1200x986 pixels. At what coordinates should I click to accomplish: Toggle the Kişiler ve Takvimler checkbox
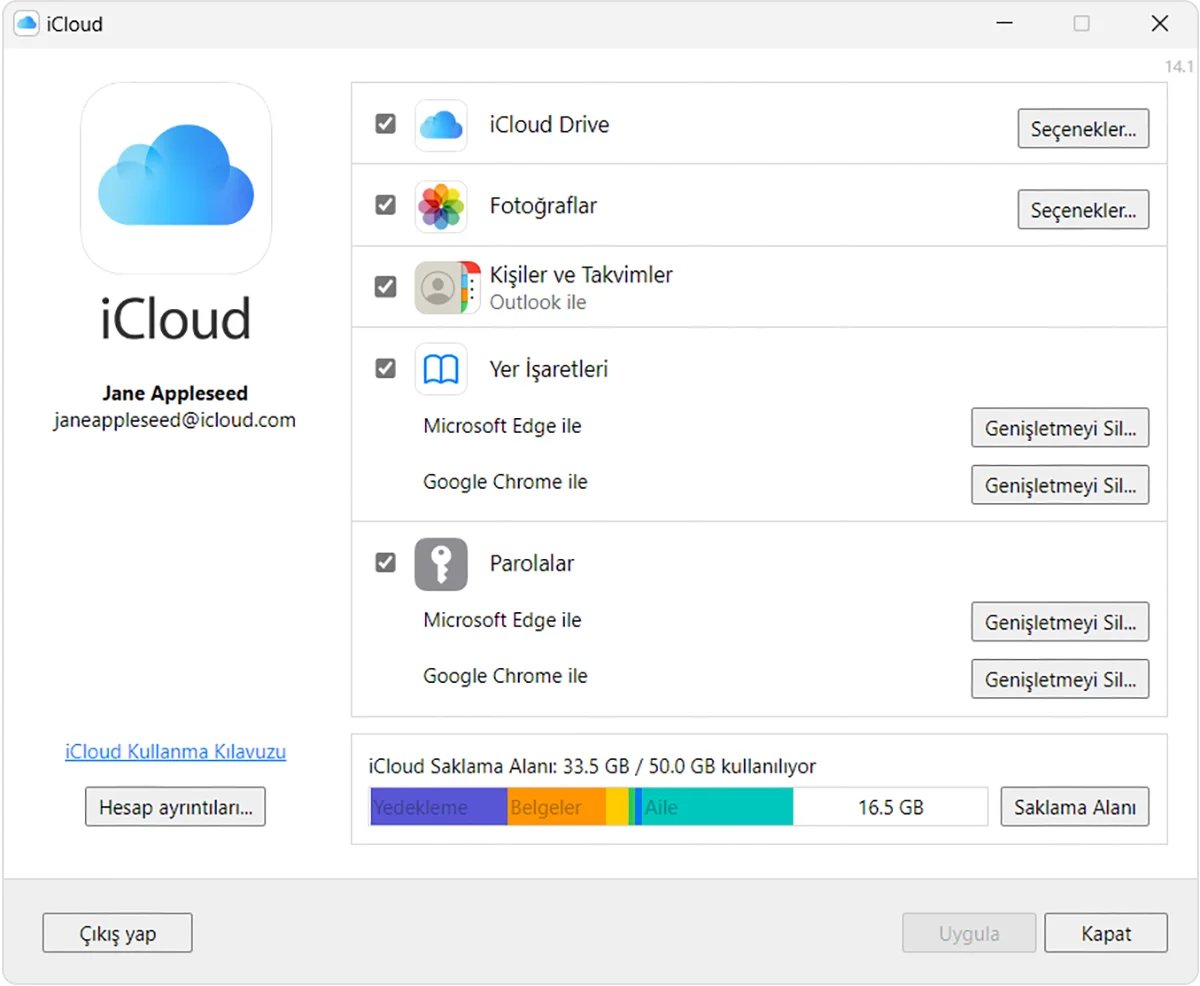point(385,287)
